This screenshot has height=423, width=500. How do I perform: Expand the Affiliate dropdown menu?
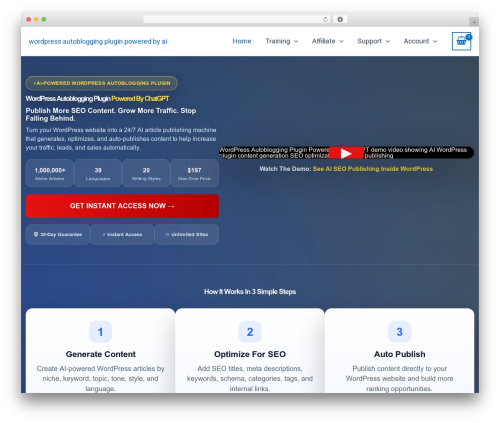(x=327, y=41)
